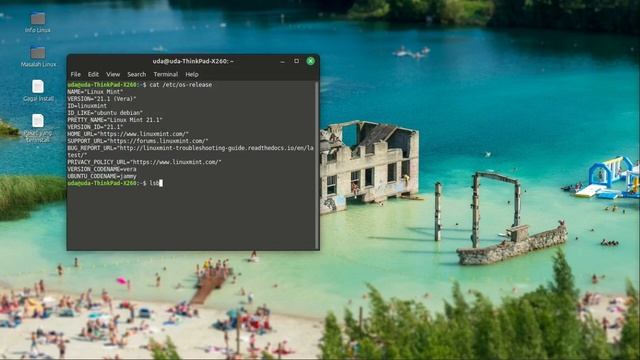Click the terminal vertical scrollbar

tap(317, 165)
